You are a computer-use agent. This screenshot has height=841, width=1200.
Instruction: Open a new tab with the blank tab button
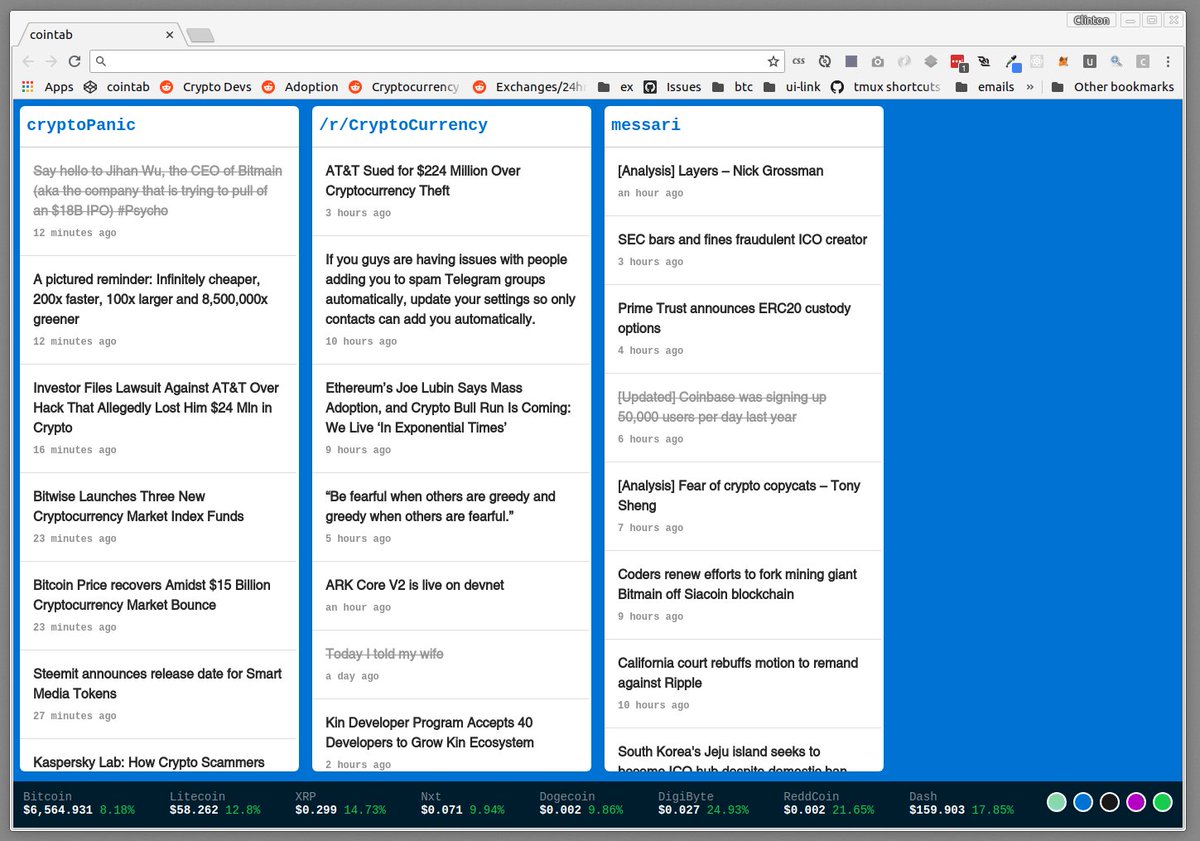pyautogui.click(x=200, y=35)
